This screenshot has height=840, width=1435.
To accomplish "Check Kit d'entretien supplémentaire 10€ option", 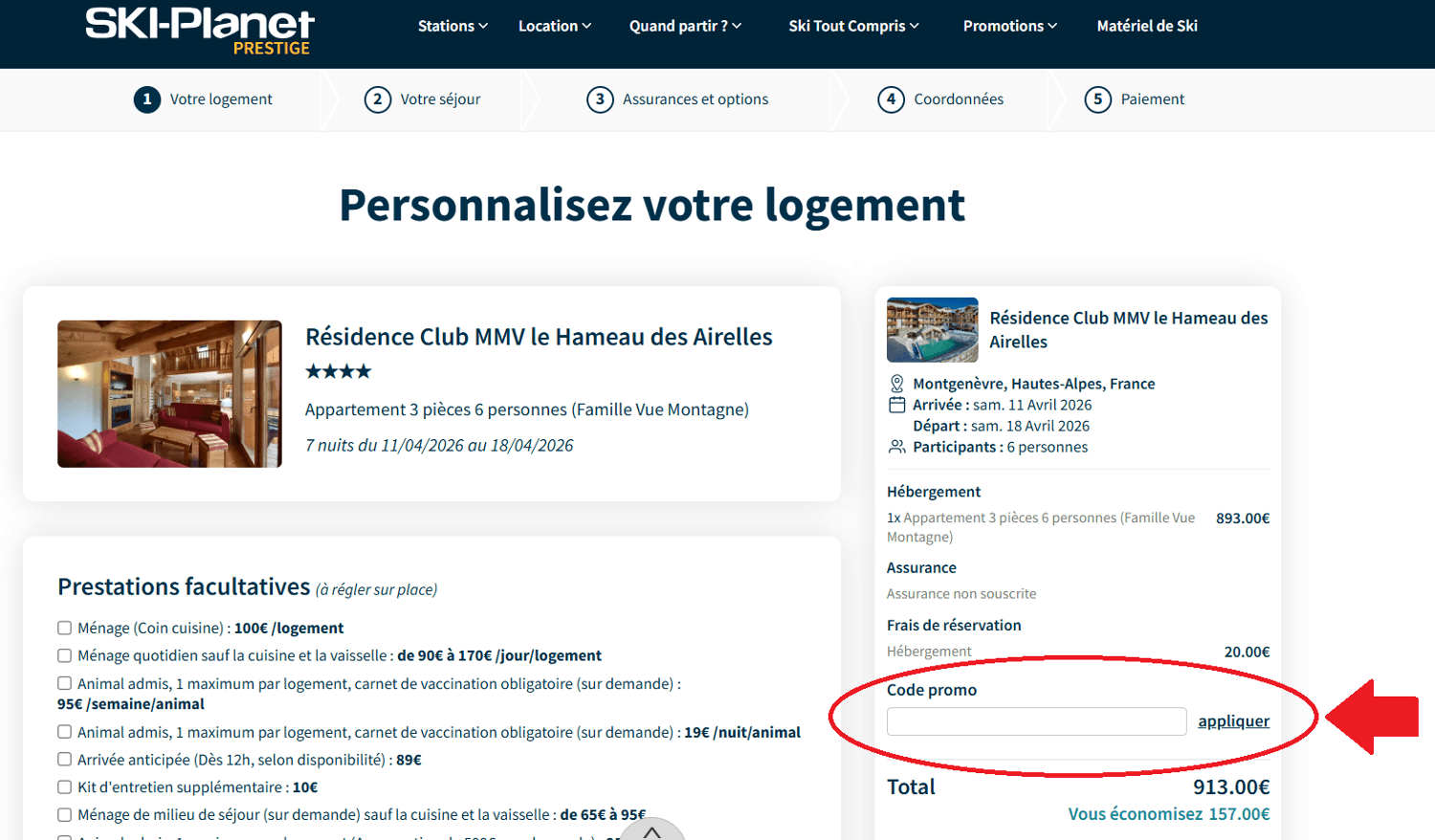I will pyautogui.click(x=64, y=787).
